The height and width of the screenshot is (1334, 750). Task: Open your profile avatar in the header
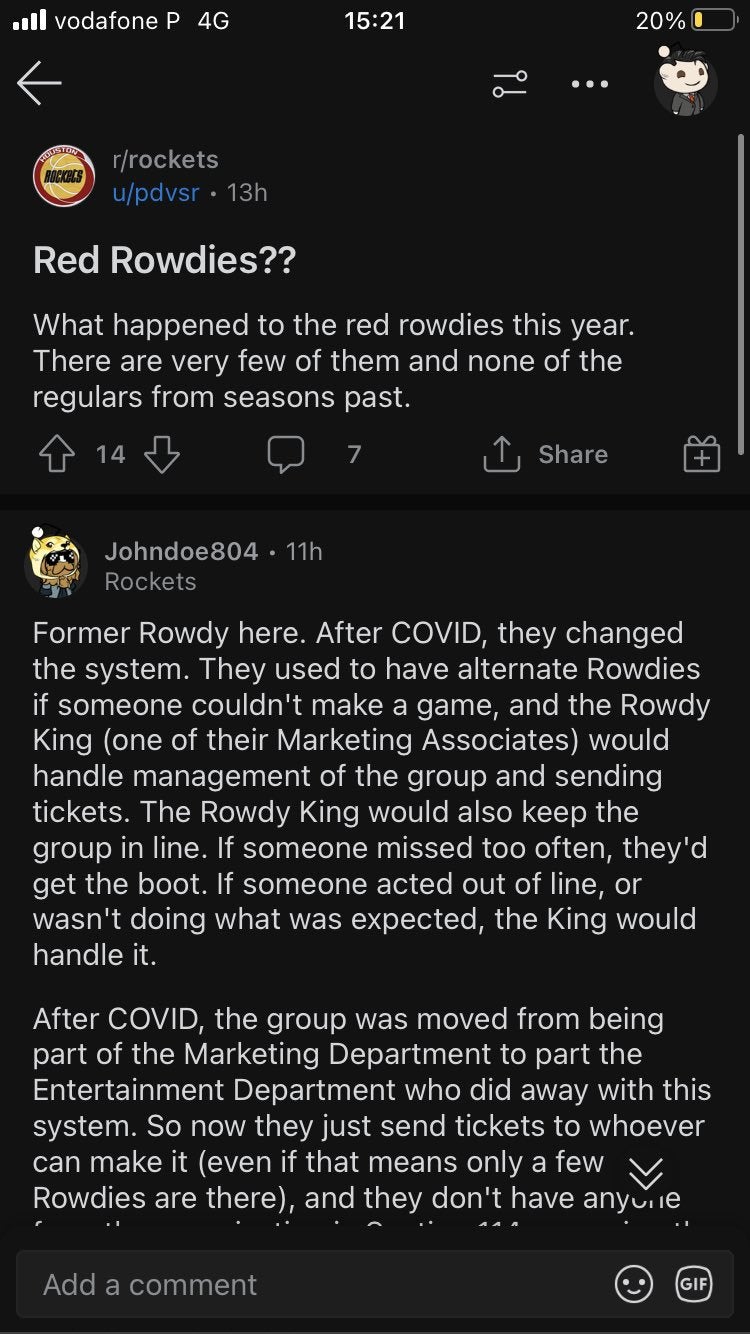(x=686, y=80)
